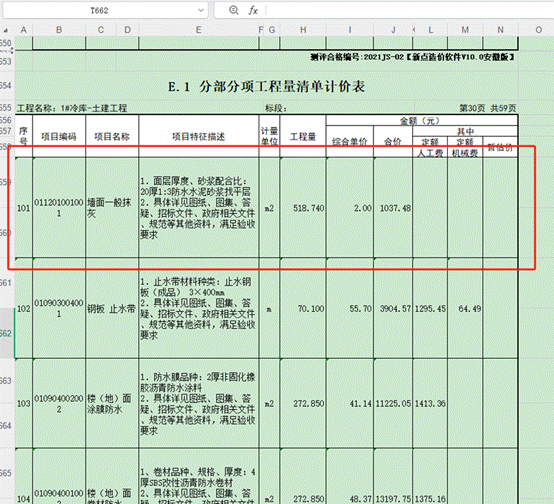Click the 工程名称 1#冷库-土建工程 cell
The image size is (554, 504).
(x=72, y=108)
